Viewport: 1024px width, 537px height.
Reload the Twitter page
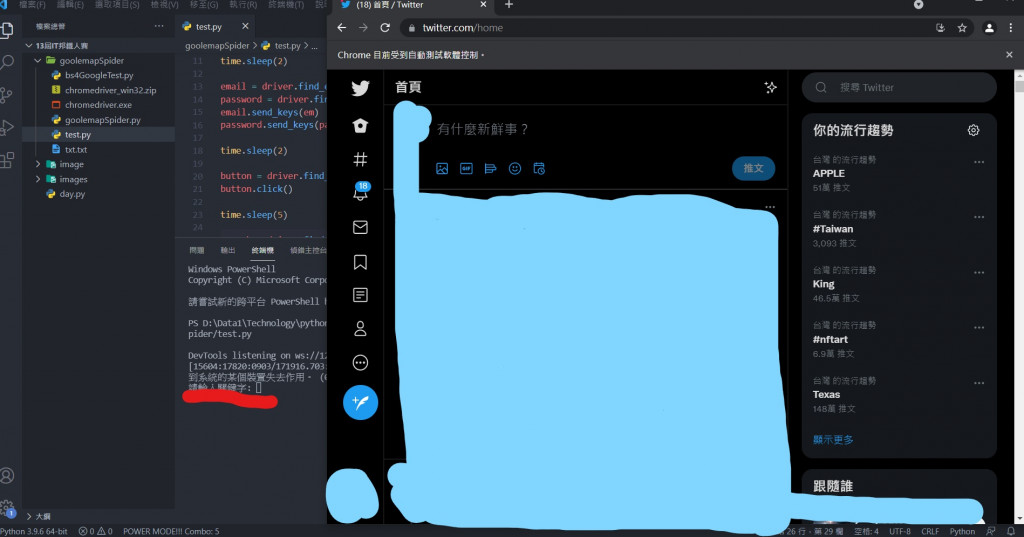(385, 27)
